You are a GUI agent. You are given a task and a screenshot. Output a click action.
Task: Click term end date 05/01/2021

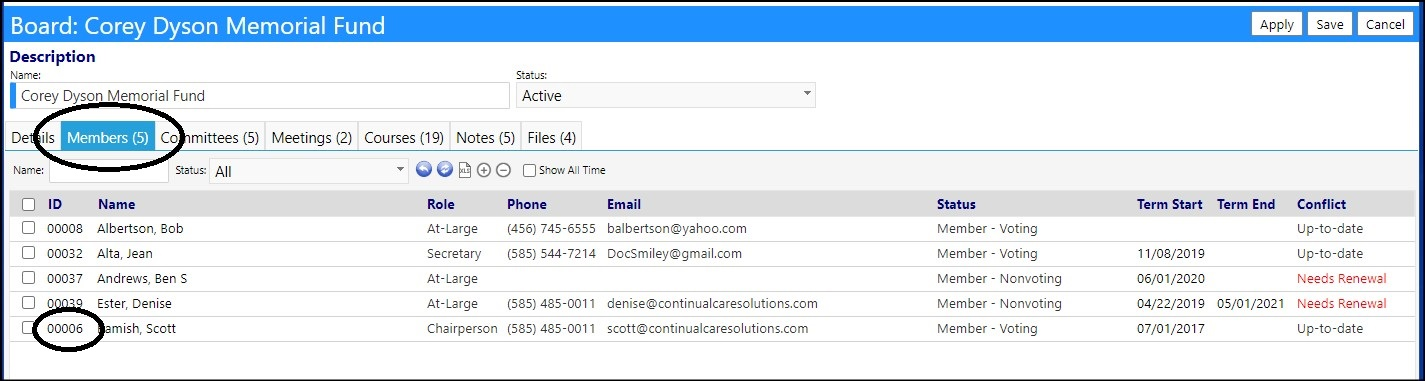1250,303
